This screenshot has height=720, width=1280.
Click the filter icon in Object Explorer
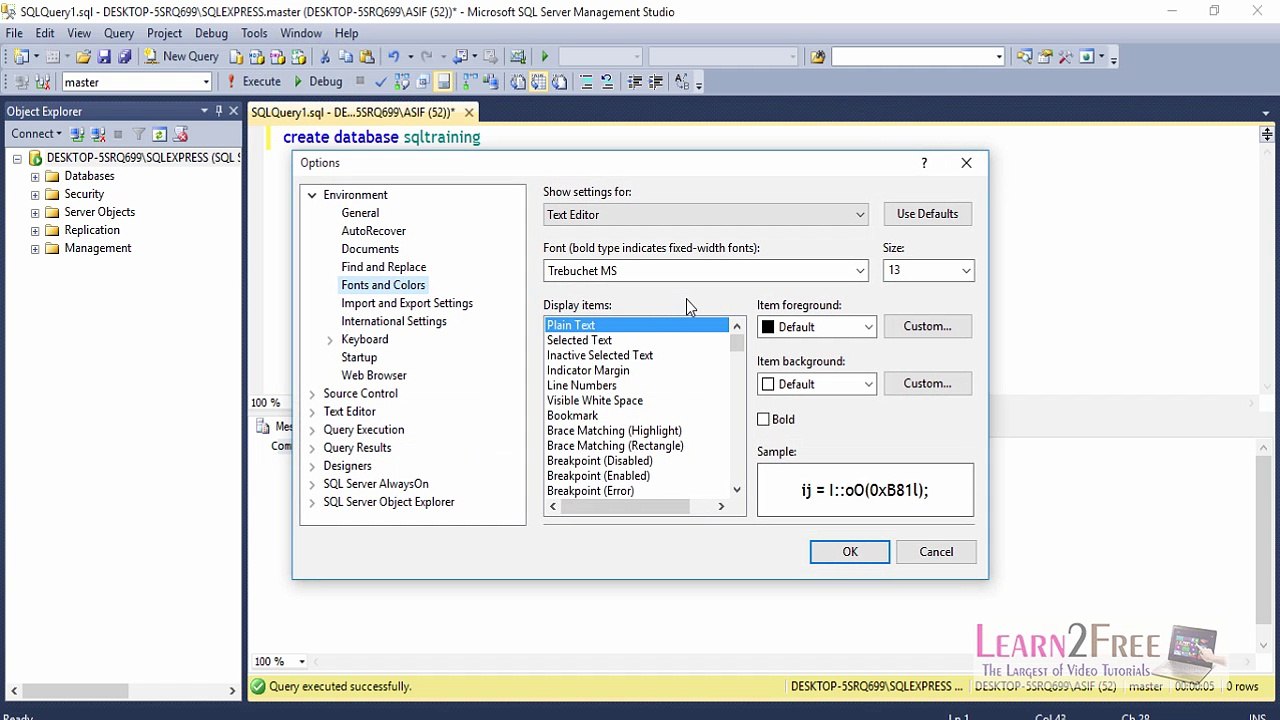139,134
